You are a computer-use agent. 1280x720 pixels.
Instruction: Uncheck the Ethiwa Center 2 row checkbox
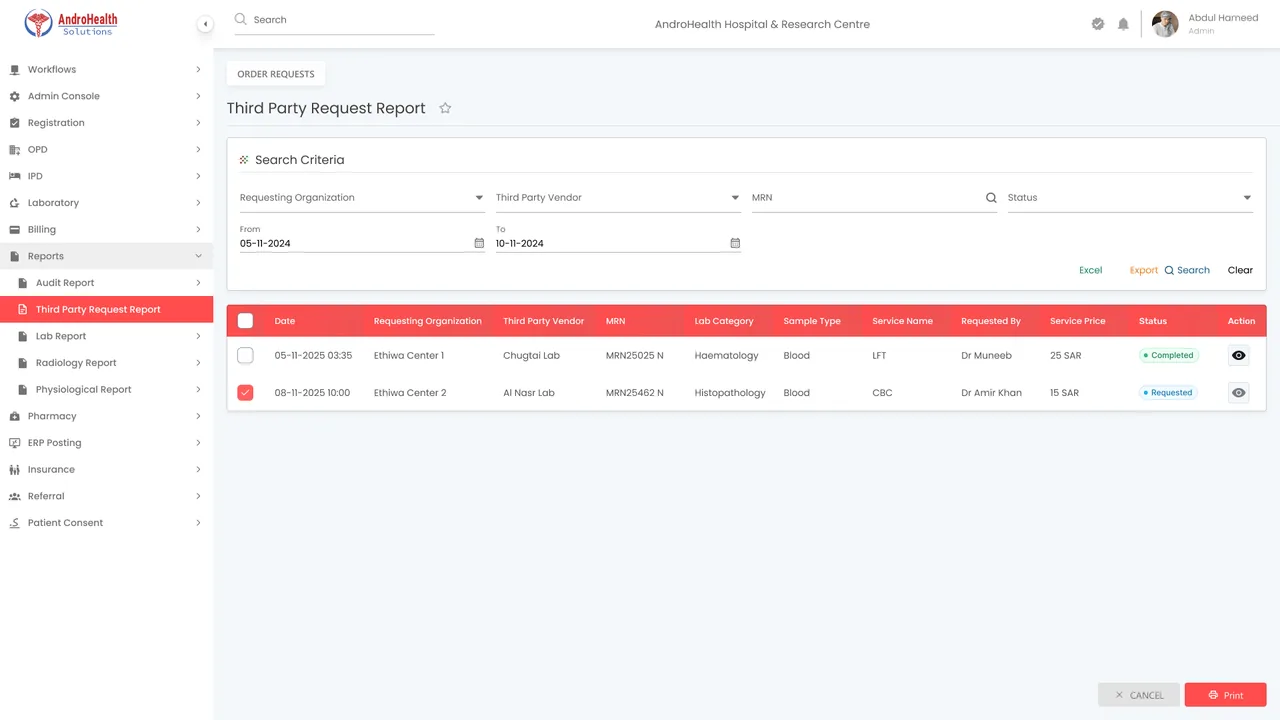[245, 393]
